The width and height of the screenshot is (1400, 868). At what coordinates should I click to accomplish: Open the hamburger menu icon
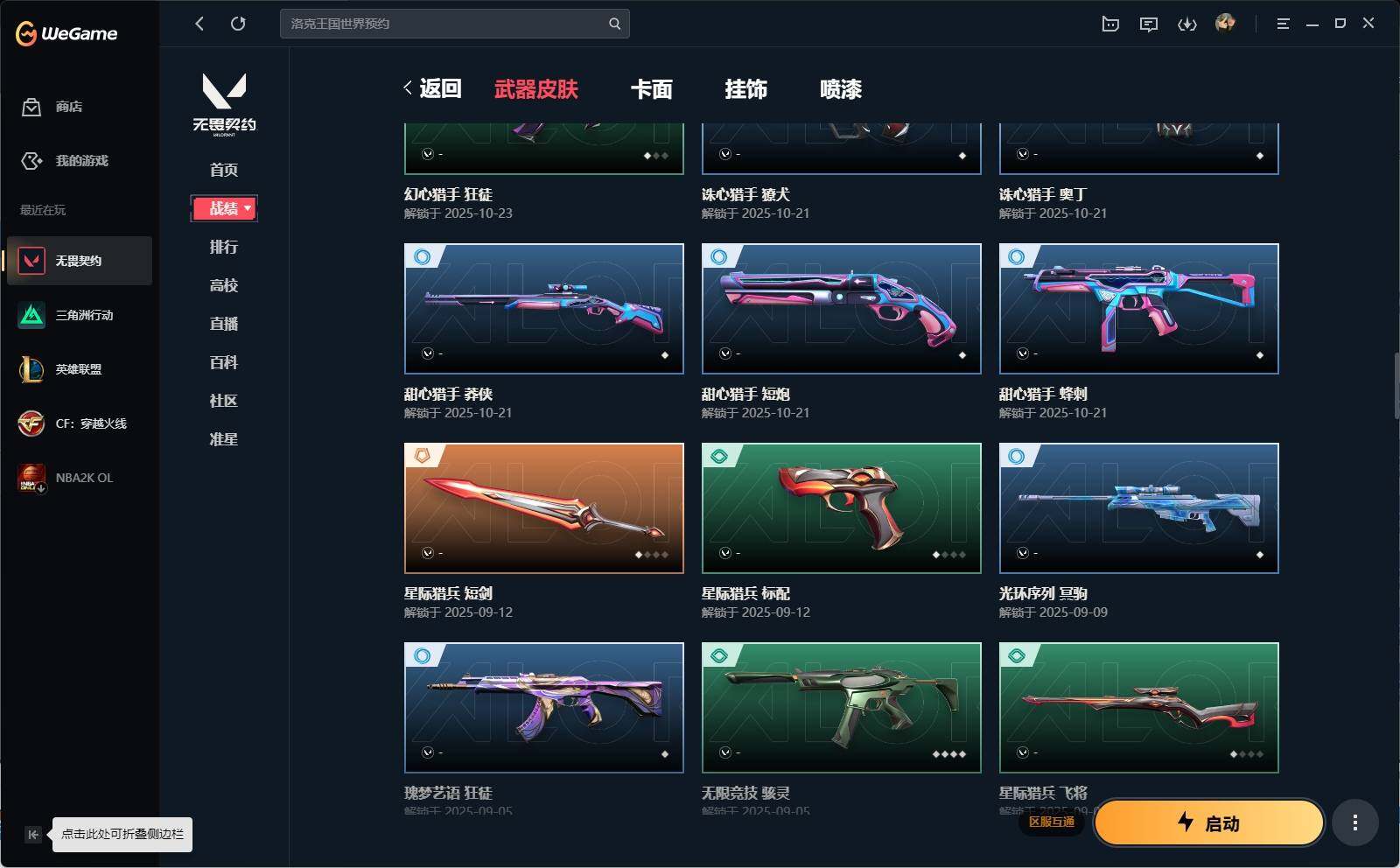pyautogui.click(x=1283, y=24)
